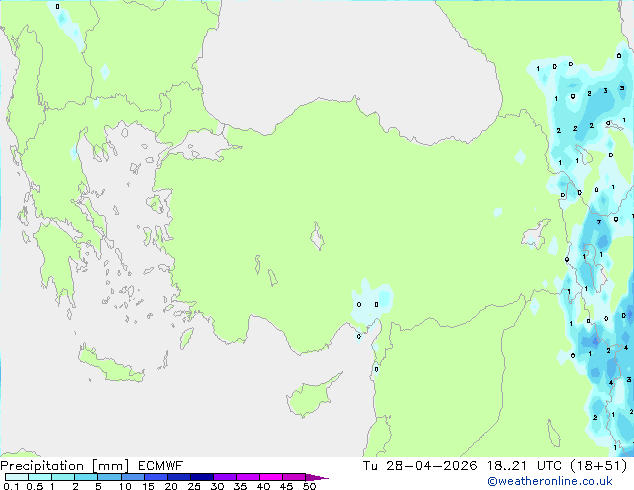The width and height of the screenshot is (634, 490).
Task: Select the 5–10 mm light blue legend swatch
Action: tap(109, 477)
